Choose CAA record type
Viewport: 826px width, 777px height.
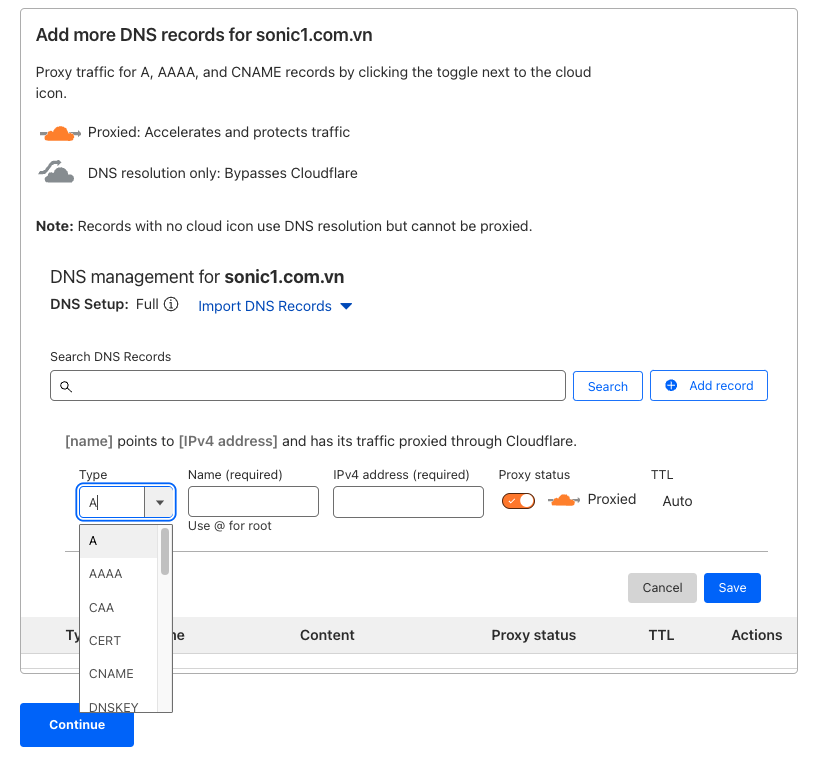(119, 607)
